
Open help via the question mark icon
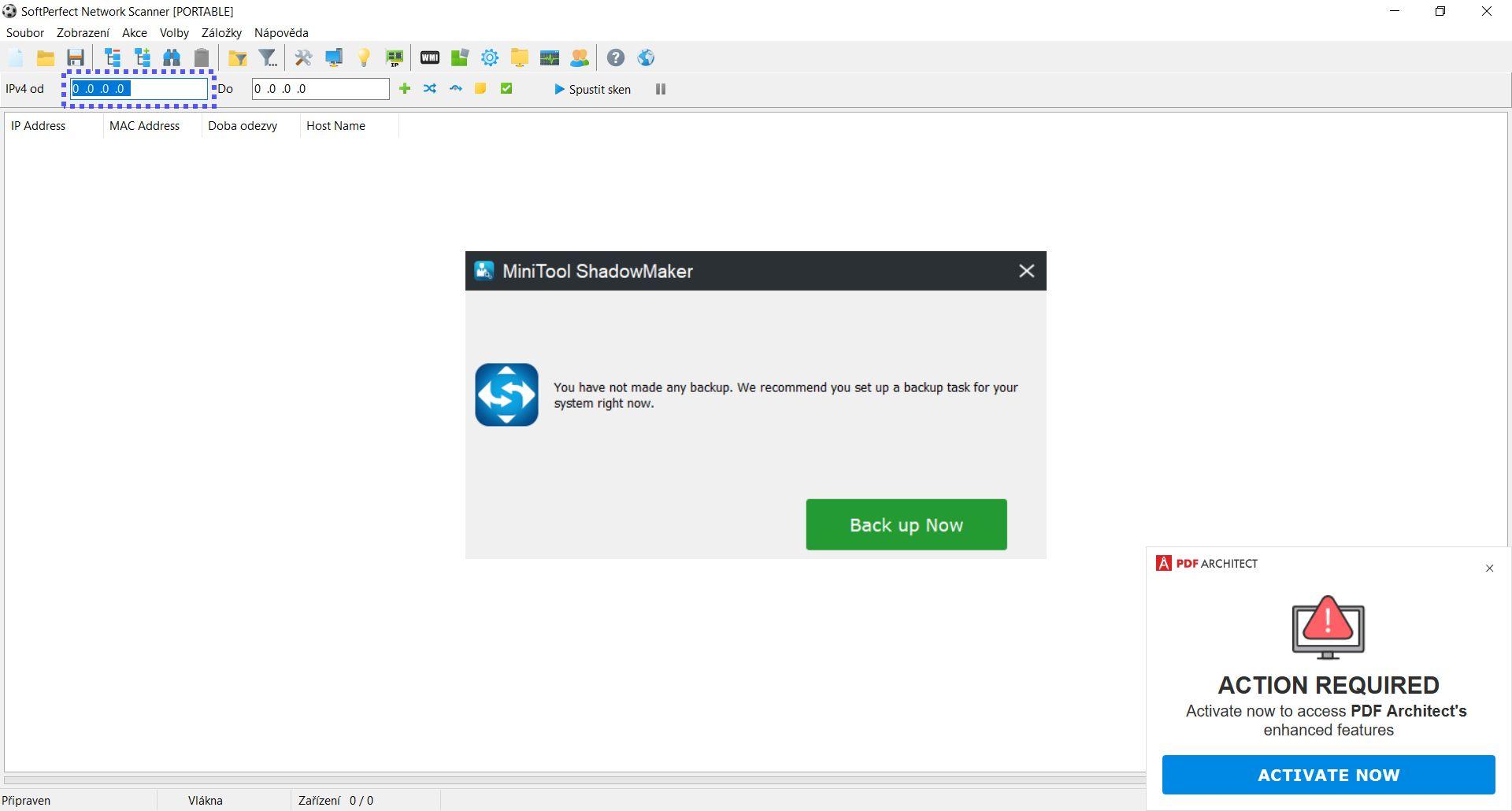coord(616,57)
